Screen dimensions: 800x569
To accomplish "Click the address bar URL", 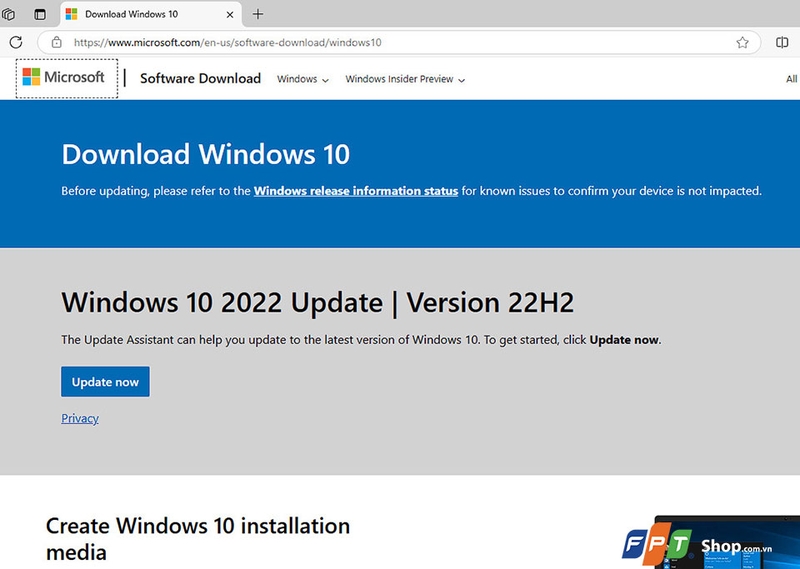I will click(x=228, y=42).
